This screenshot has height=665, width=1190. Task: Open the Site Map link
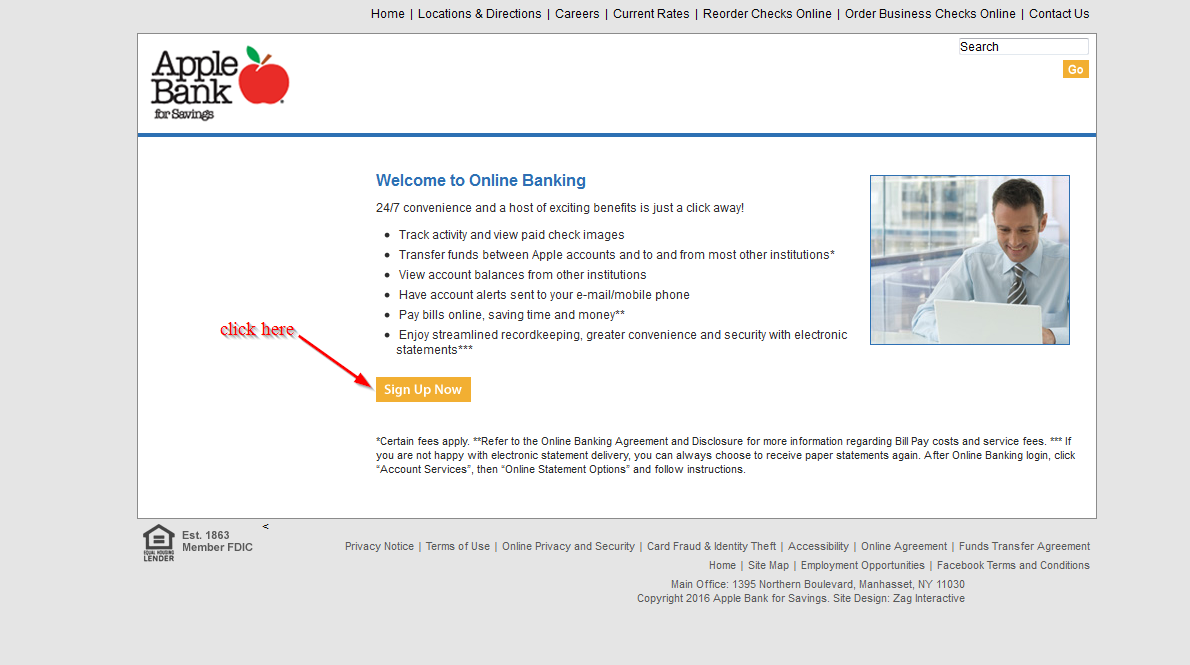(768, 565)
